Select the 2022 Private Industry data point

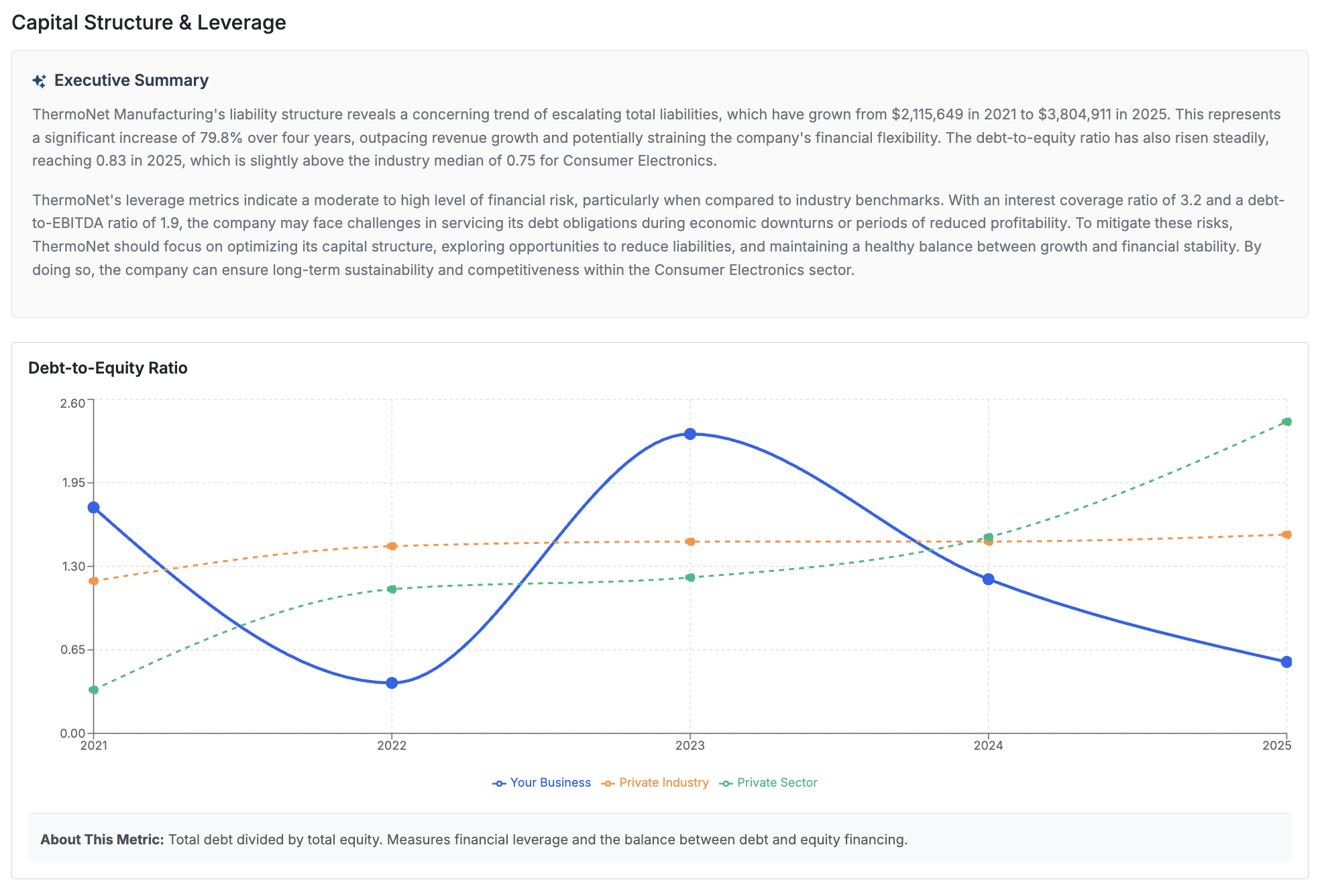(x=392, y=546)
